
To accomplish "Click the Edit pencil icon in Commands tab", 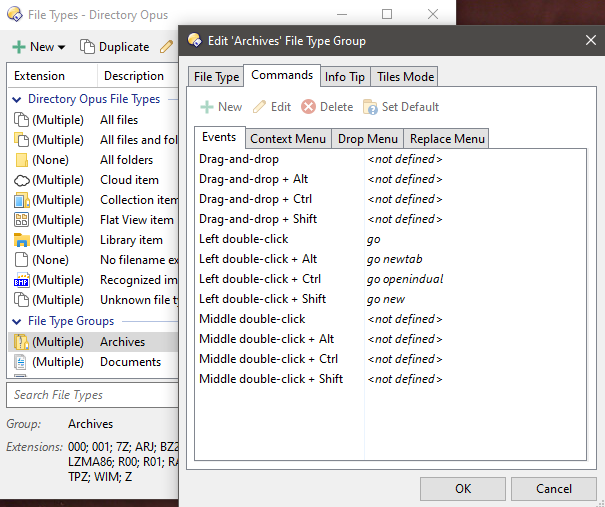I will (x=259, y=107).
